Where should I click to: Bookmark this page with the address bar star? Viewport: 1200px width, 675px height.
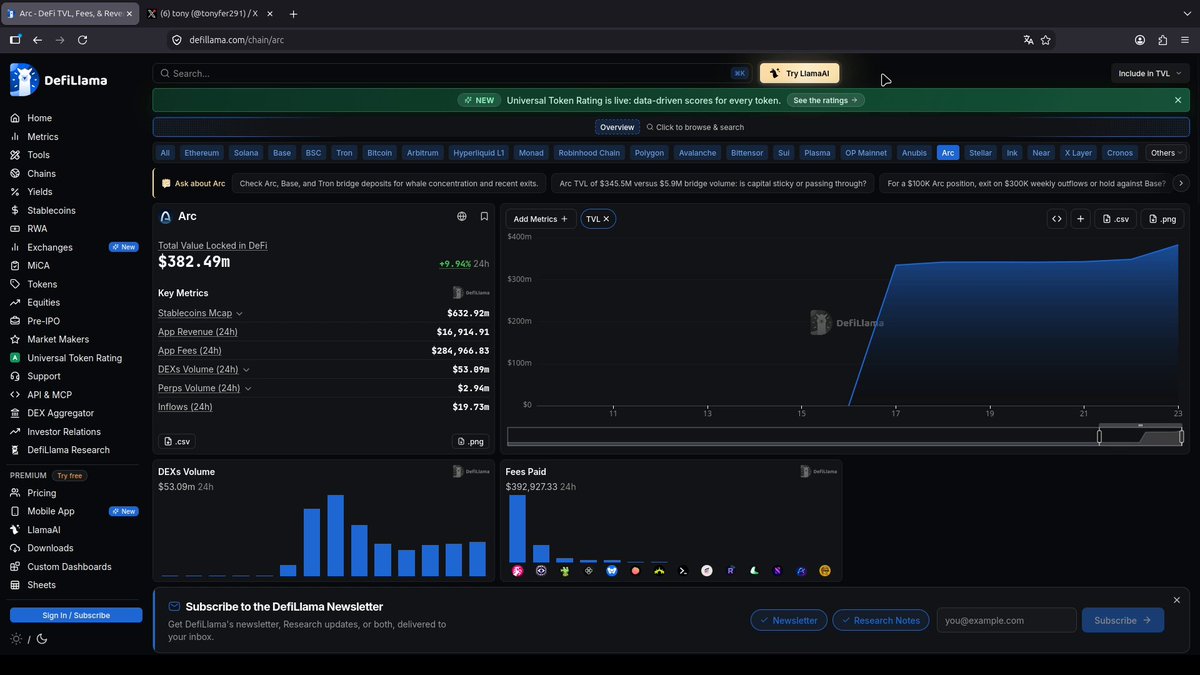[1046, 40]
